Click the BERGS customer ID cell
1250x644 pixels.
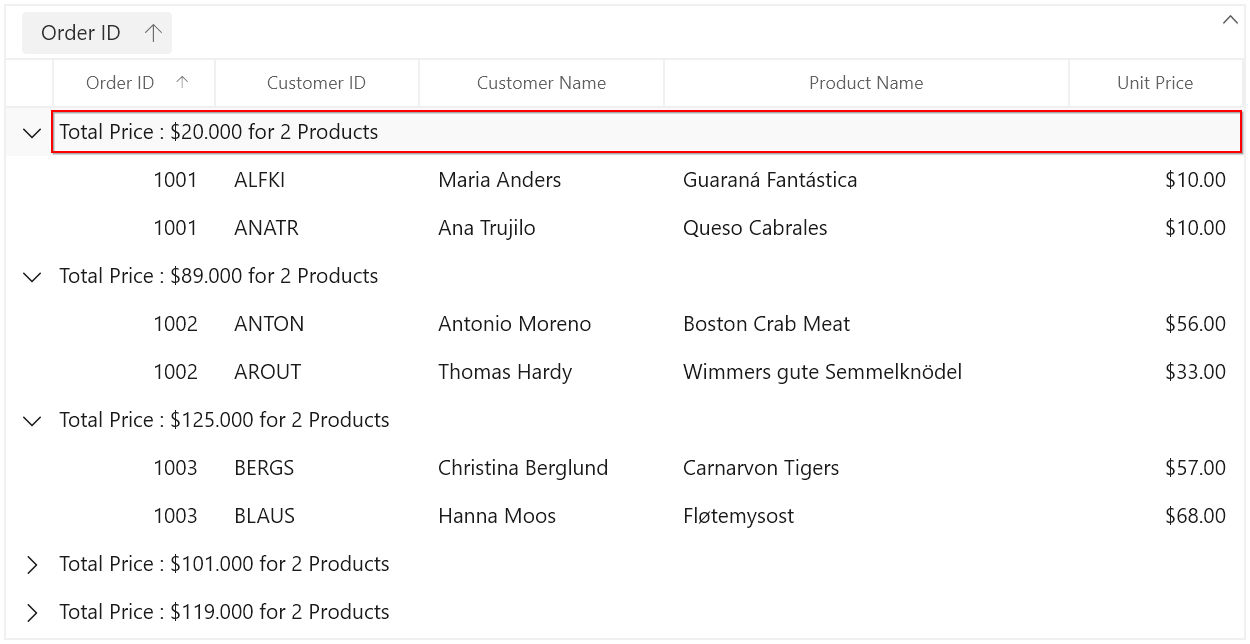(318, 468)
